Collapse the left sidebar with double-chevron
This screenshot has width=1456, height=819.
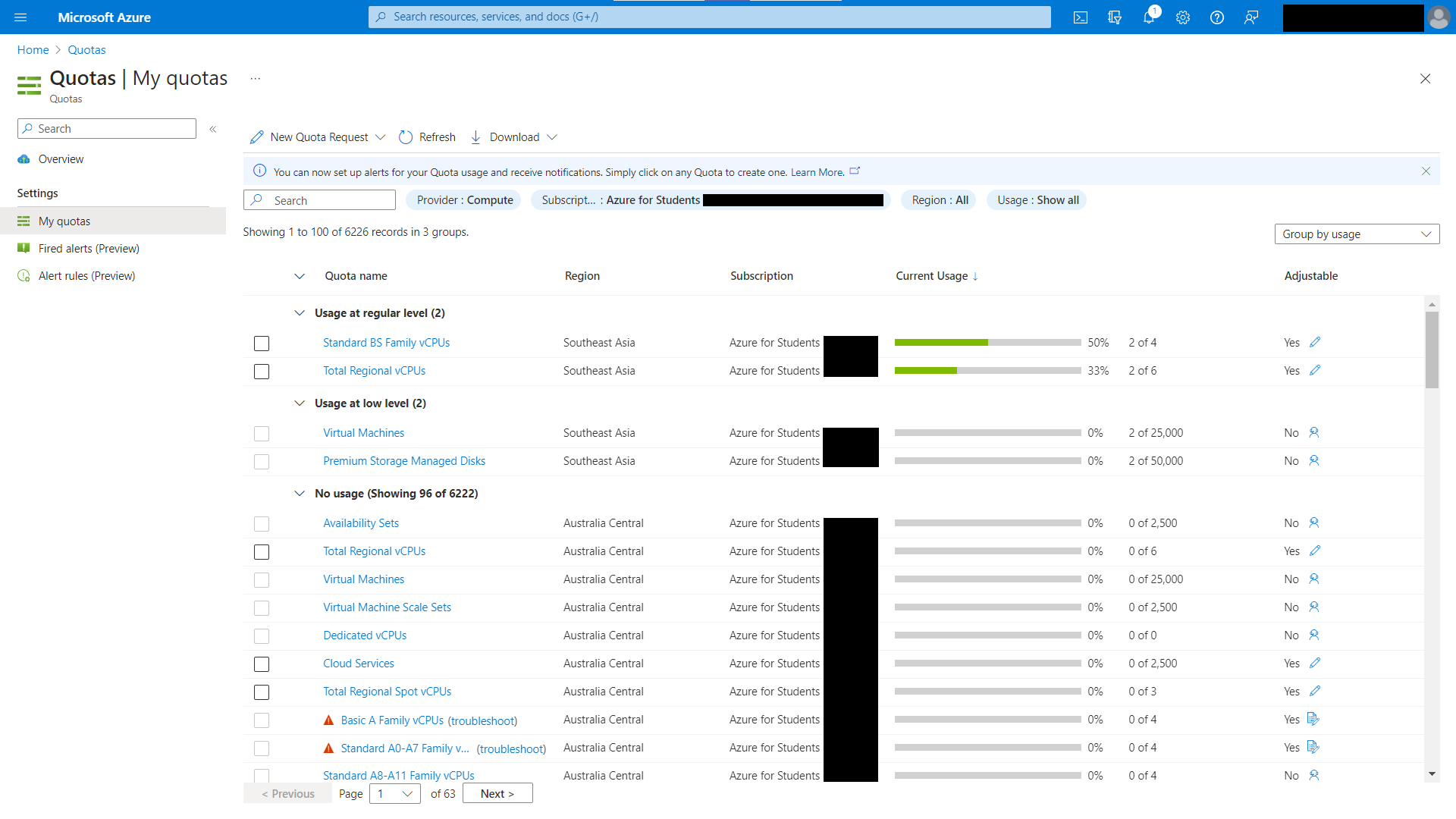point(213,129)
